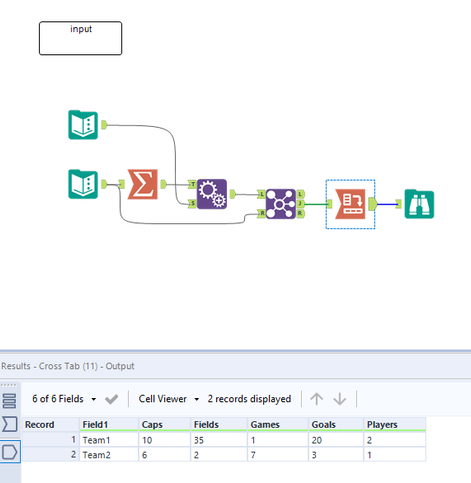Click the Players column header
This screenshot has height=483, width=471.
(x=395, y=425)
